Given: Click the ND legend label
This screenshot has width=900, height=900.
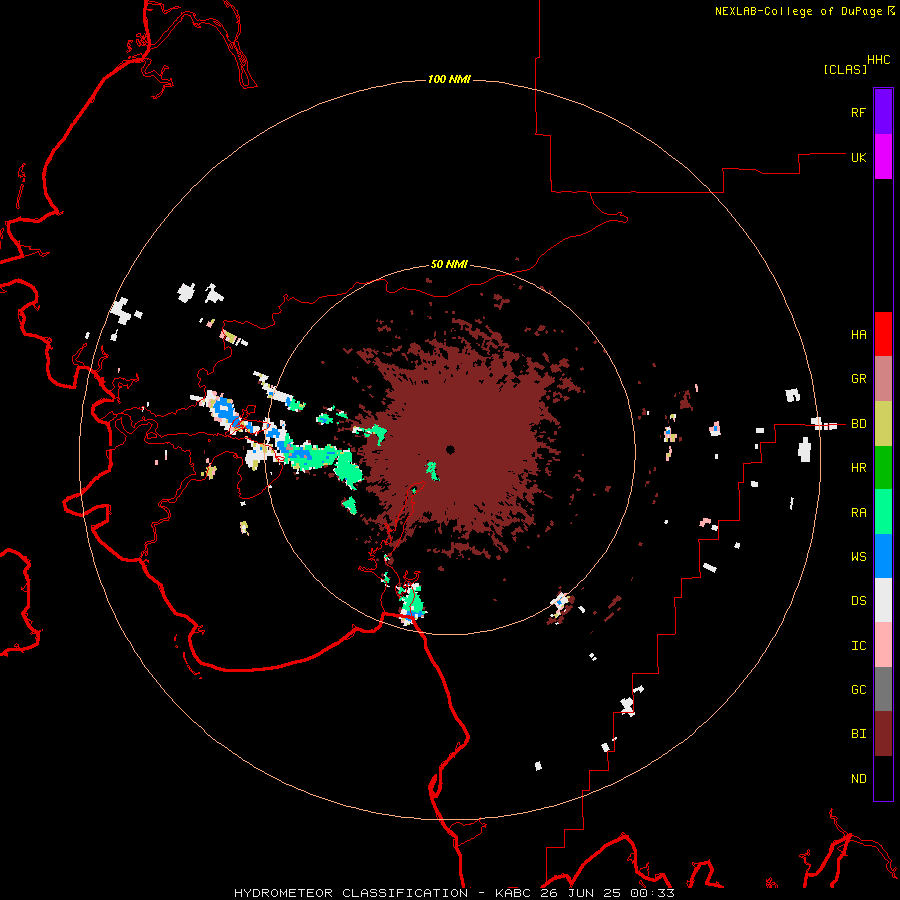Looking at the screenshot, I should (858, 778).
